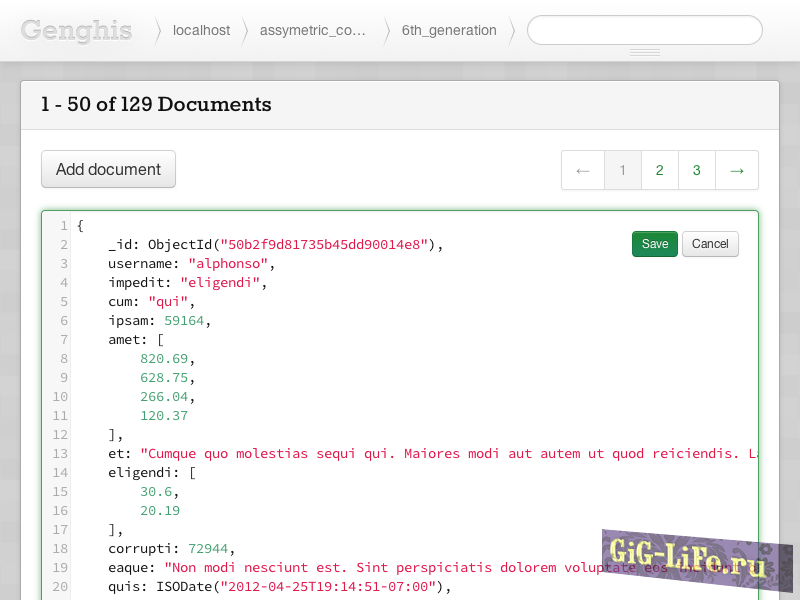Click the "1 - 50 of 129 Documents" heading
The width and height of the screenshot is (800, 600).
(x=156, y=105)
